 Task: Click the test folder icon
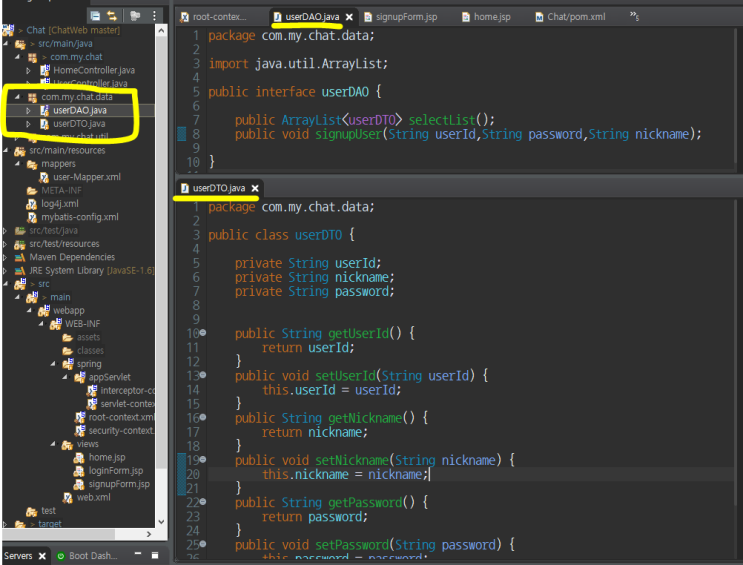[32, 511]
